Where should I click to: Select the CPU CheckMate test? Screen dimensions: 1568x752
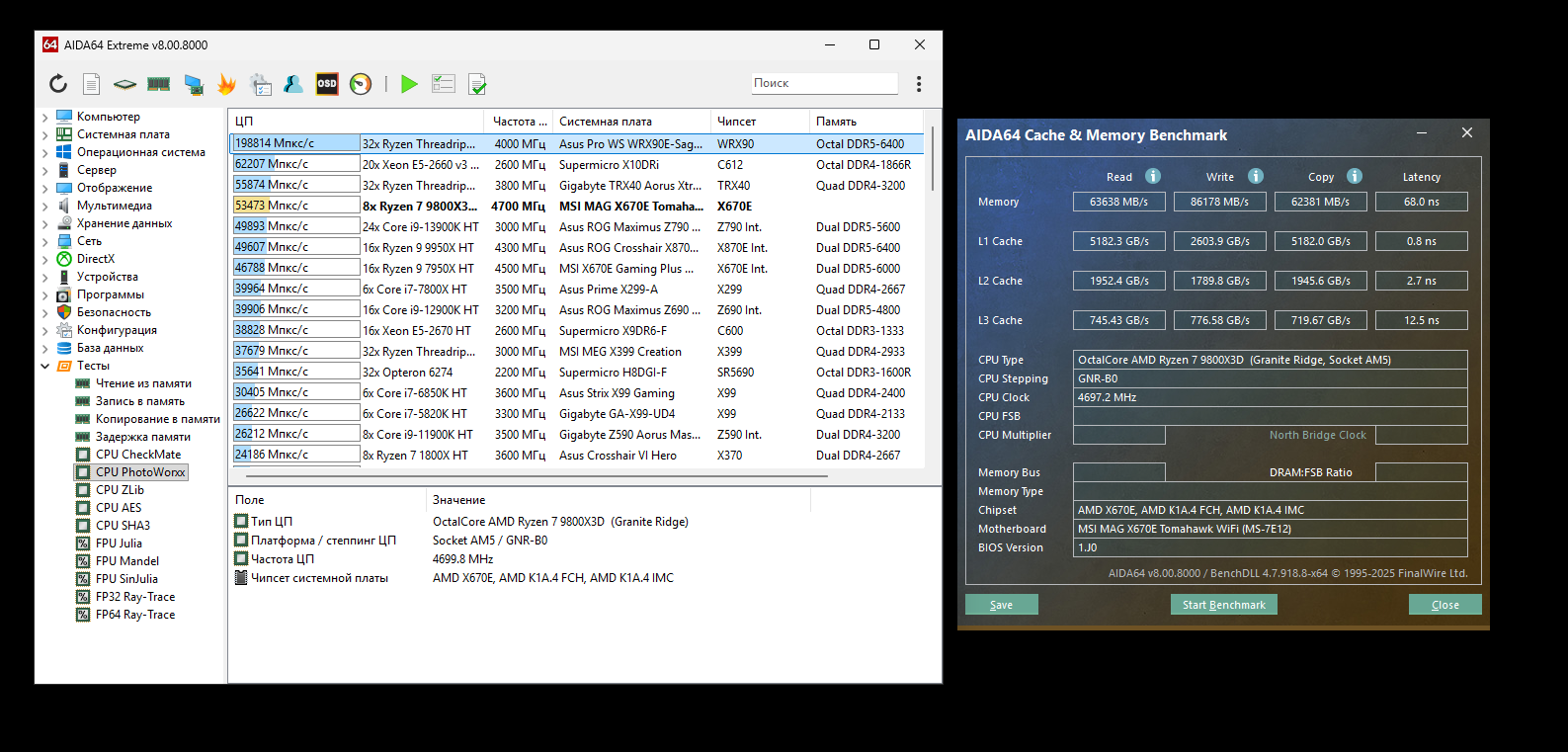(x=138, y=455)
